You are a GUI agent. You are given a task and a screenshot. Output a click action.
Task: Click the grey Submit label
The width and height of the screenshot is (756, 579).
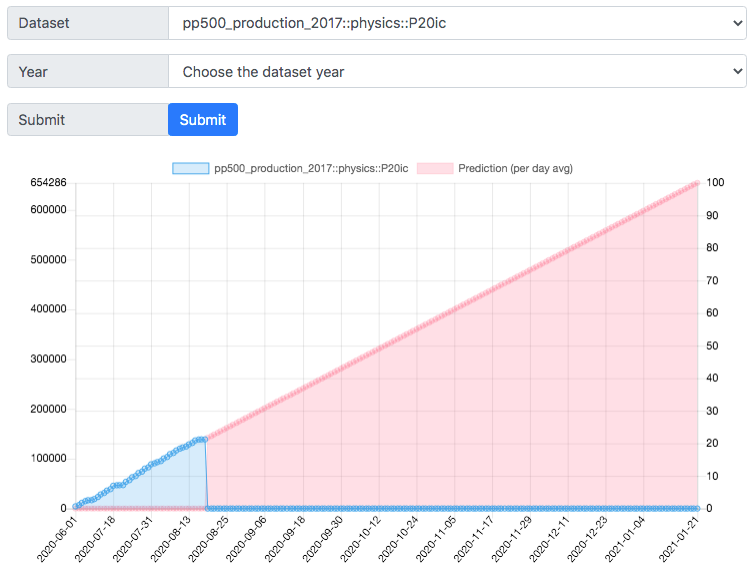tap(41, 120)
